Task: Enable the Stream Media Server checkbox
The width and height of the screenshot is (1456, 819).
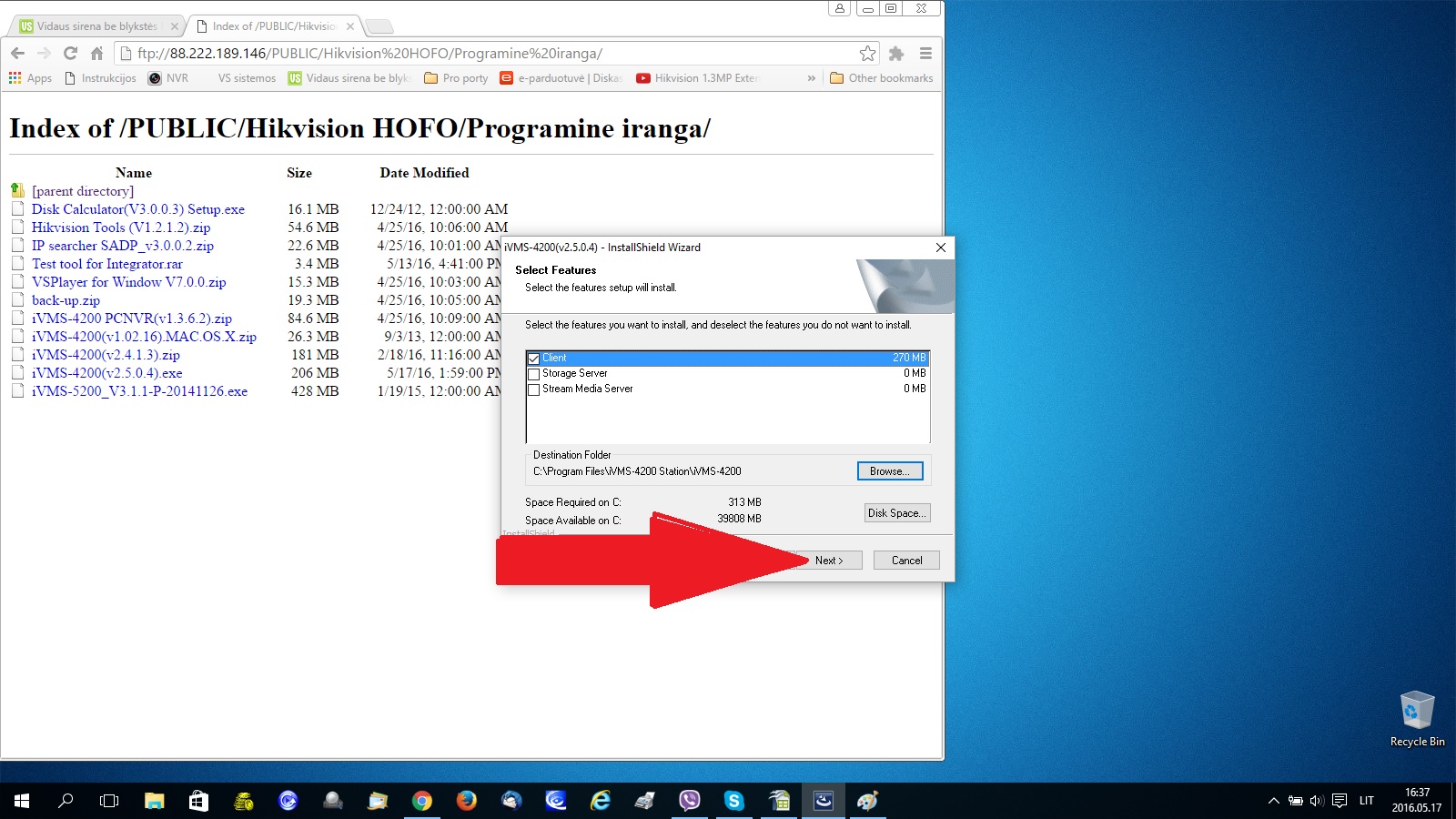Action: [534, 389]
